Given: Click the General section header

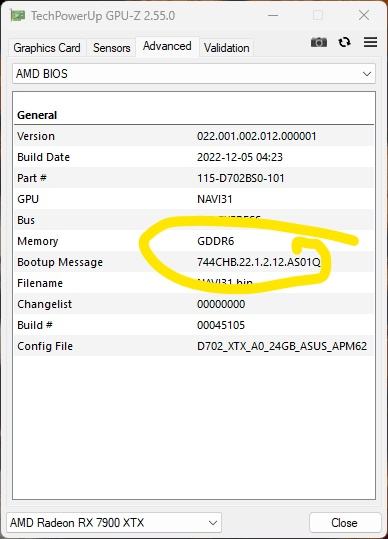Looking at the screenshot, I should click(x=37, y=115).
